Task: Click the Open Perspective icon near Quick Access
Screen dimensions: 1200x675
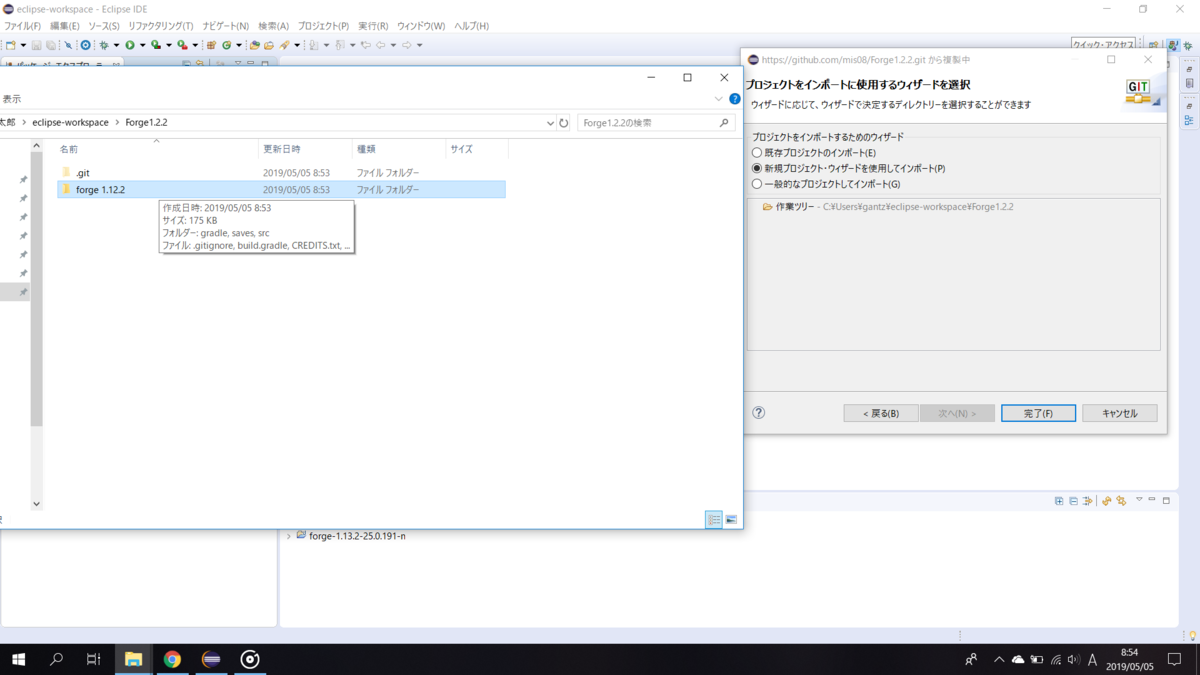Action: [1155, 44]
